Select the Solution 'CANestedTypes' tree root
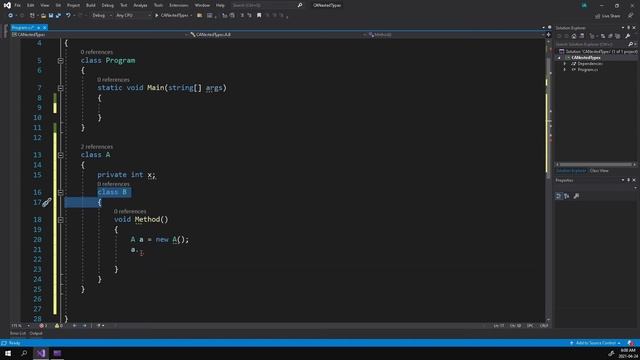Viewport: 640px width, 360px height. pyautogui.click(x=598, y=51)
